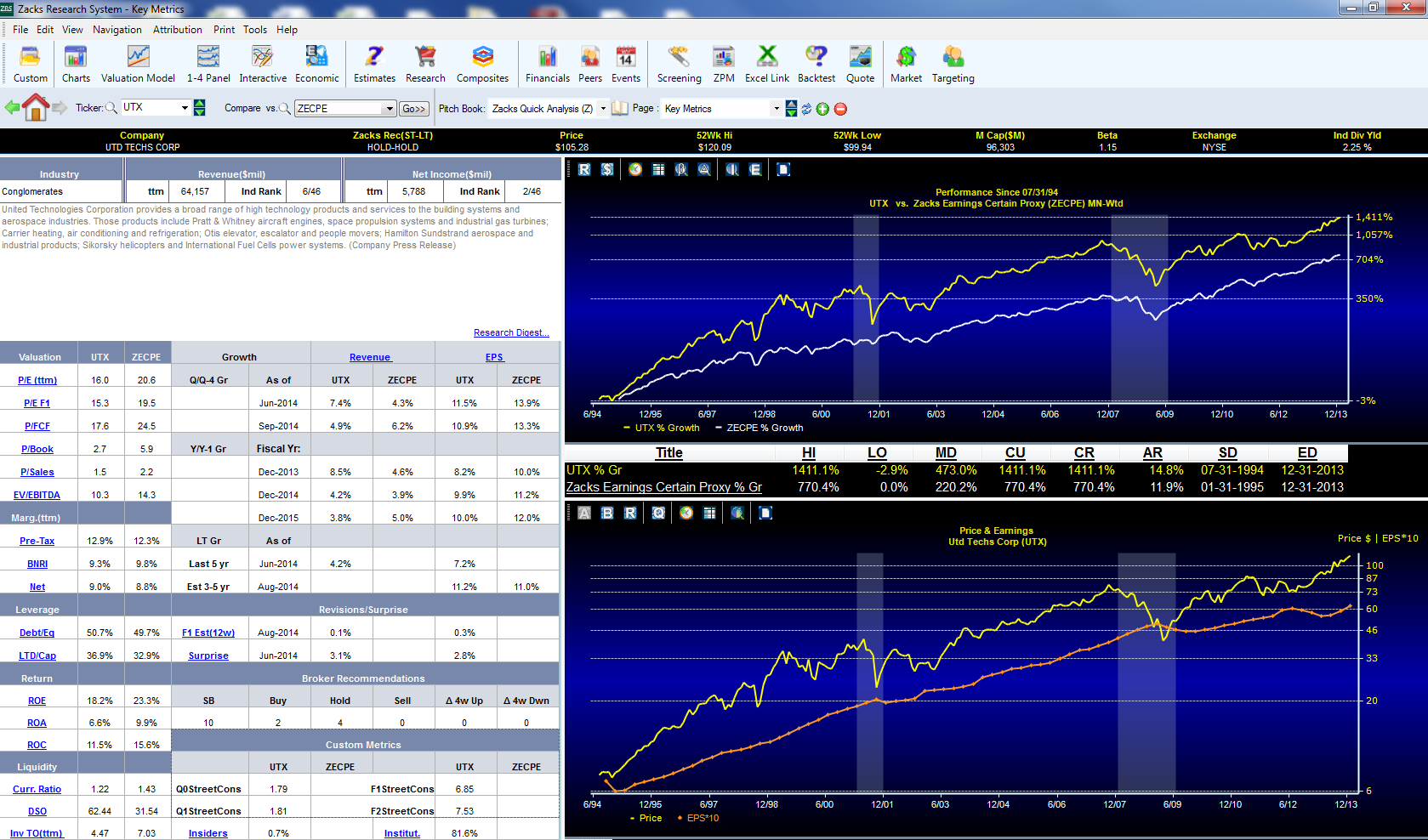Open the Interactive chart tool
This screenshot has height=840, width=1428.
[263, 64]
